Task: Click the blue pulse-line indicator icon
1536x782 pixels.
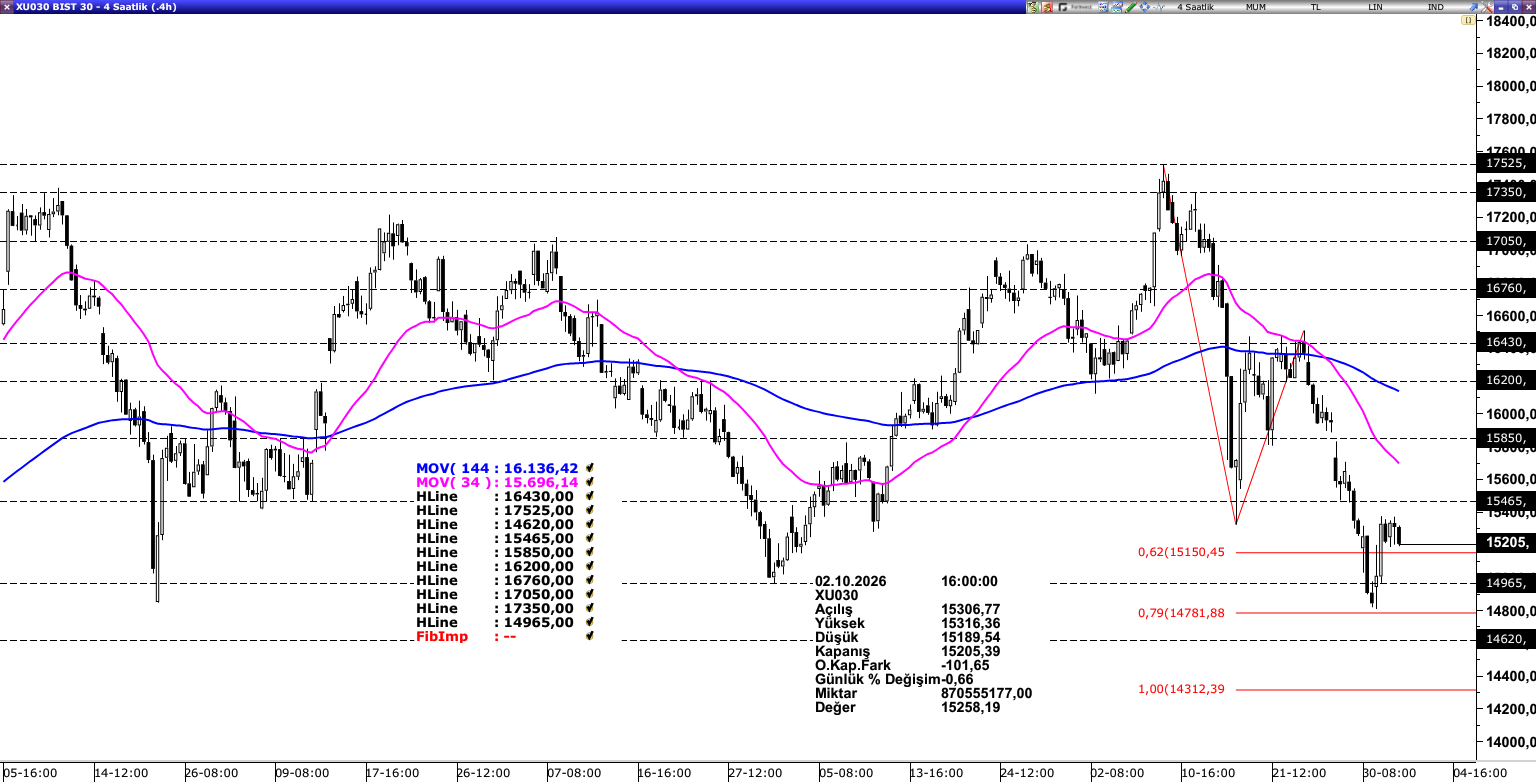Action: (1158, 7)
